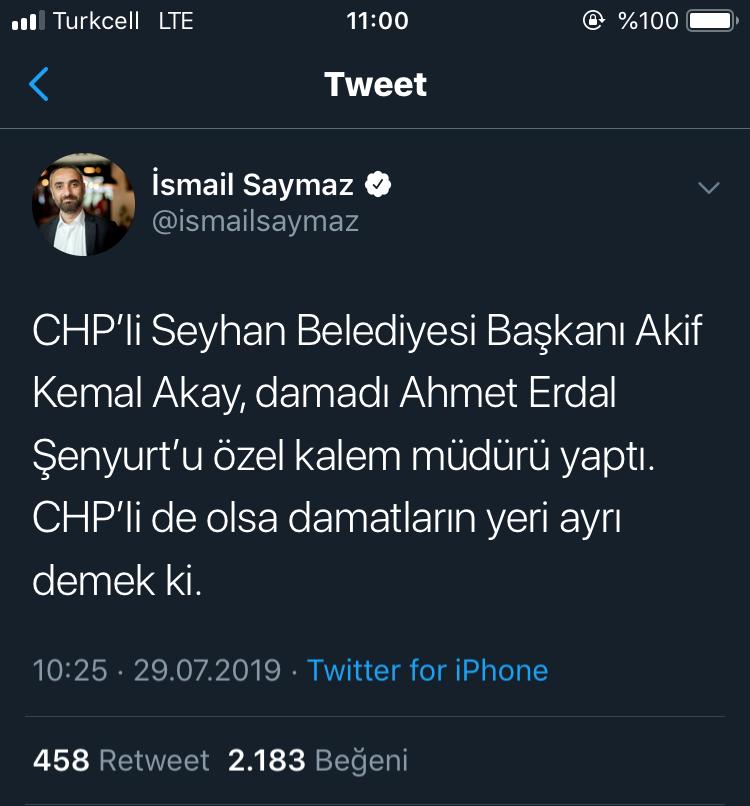Tap İsmail Saymaz profile avatar
750x806 pixels.
tap(84, 204)
